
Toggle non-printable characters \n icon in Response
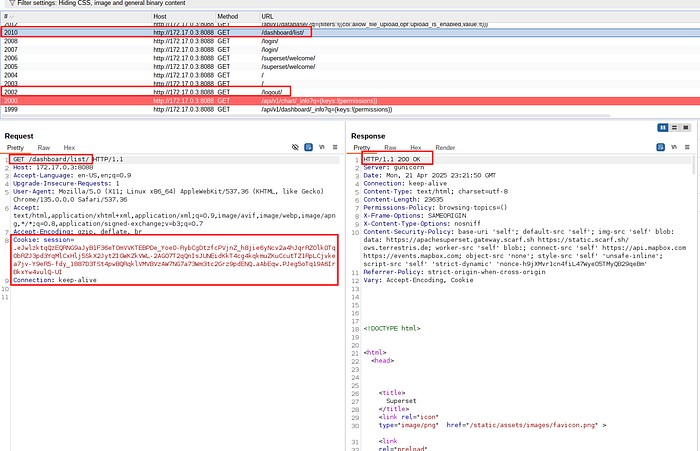pyautogui.click(x=674, y=147)
